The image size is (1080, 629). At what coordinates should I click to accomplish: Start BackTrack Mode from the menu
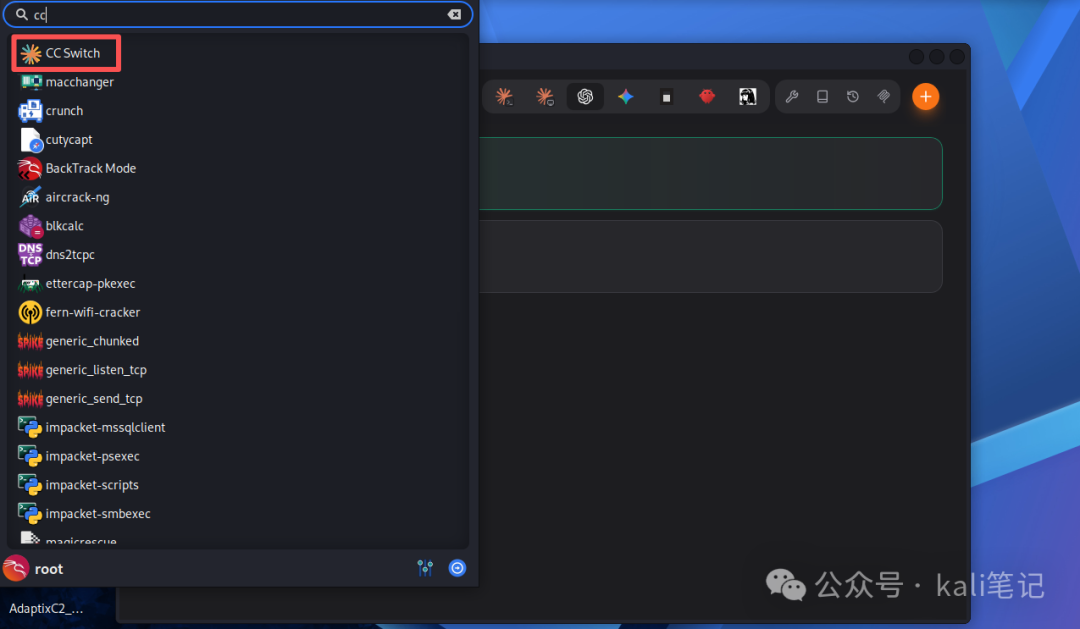238,169
